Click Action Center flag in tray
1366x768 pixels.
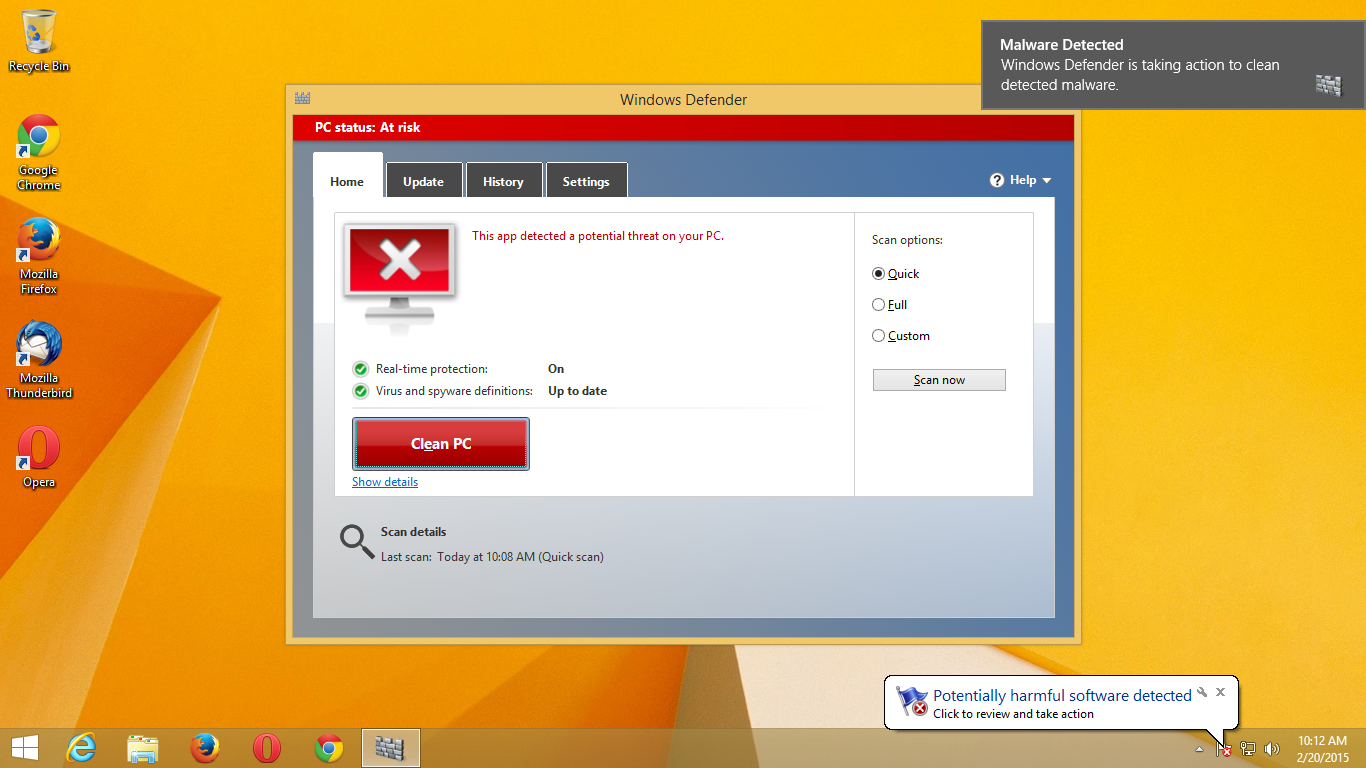coord(1223,748)
